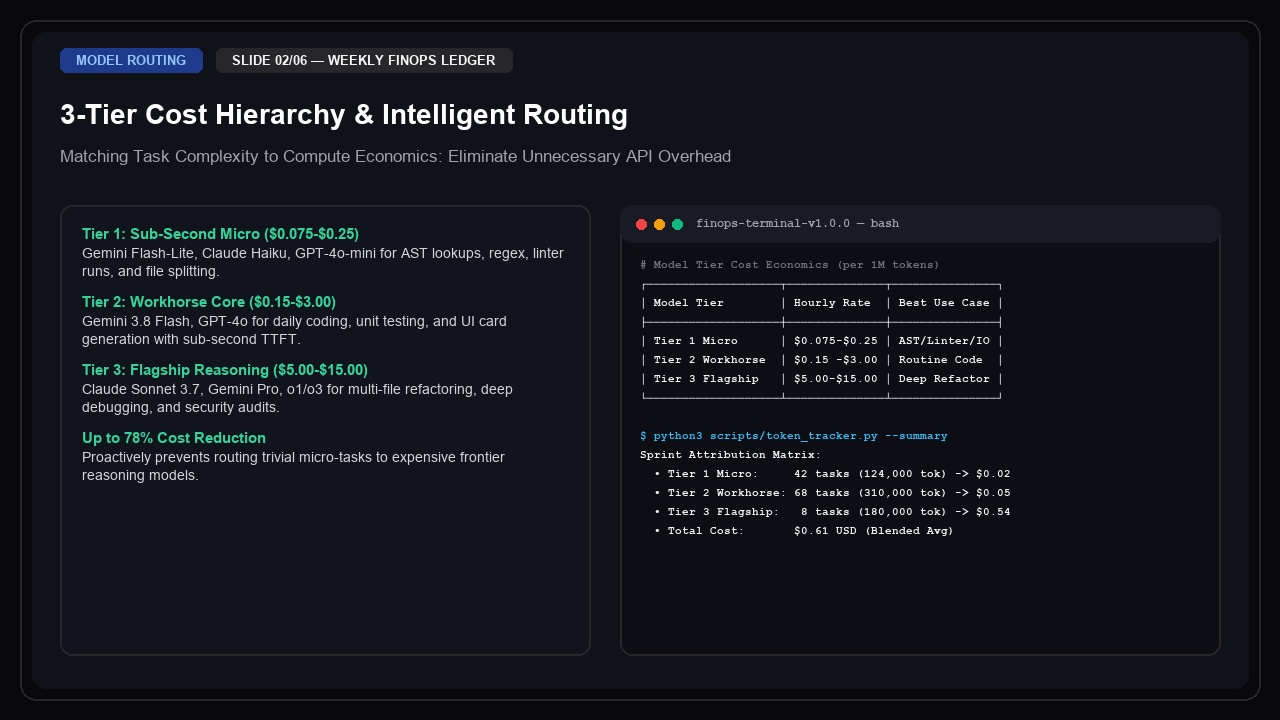This screenshot has width=1280, height=720.
Task: Click the green terminal maximize dot
Action: point(677,224)
